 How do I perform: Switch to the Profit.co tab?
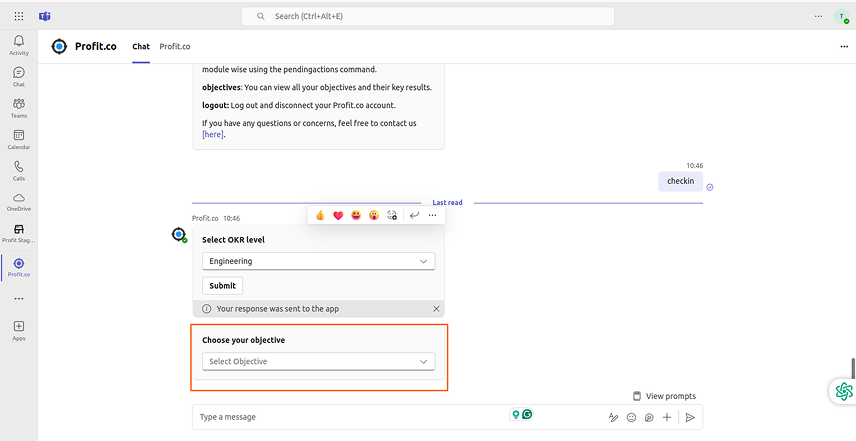point(175,46)
